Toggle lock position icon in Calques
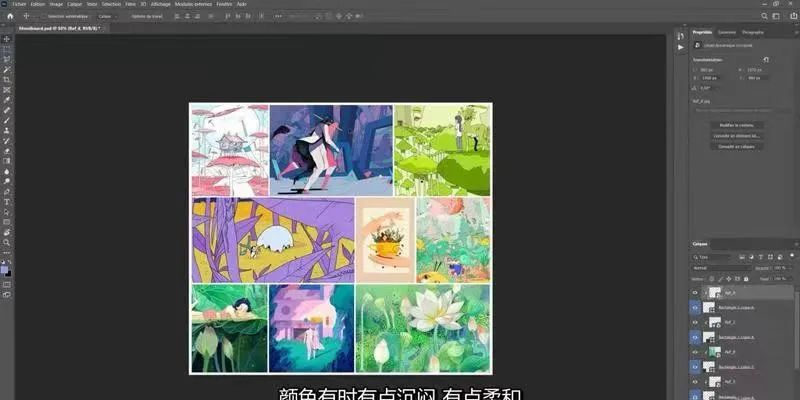800x400 pixels. [x=729, y=279]
